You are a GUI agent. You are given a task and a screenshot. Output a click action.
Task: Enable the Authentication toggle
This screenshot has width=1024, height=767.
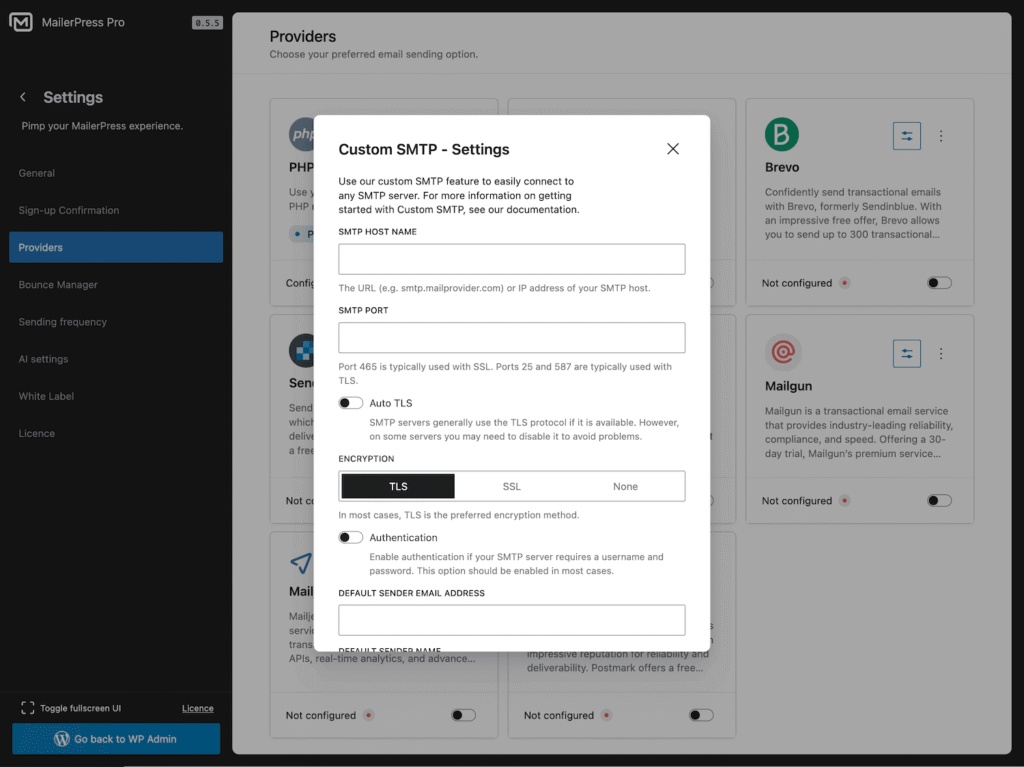(351, 537)
